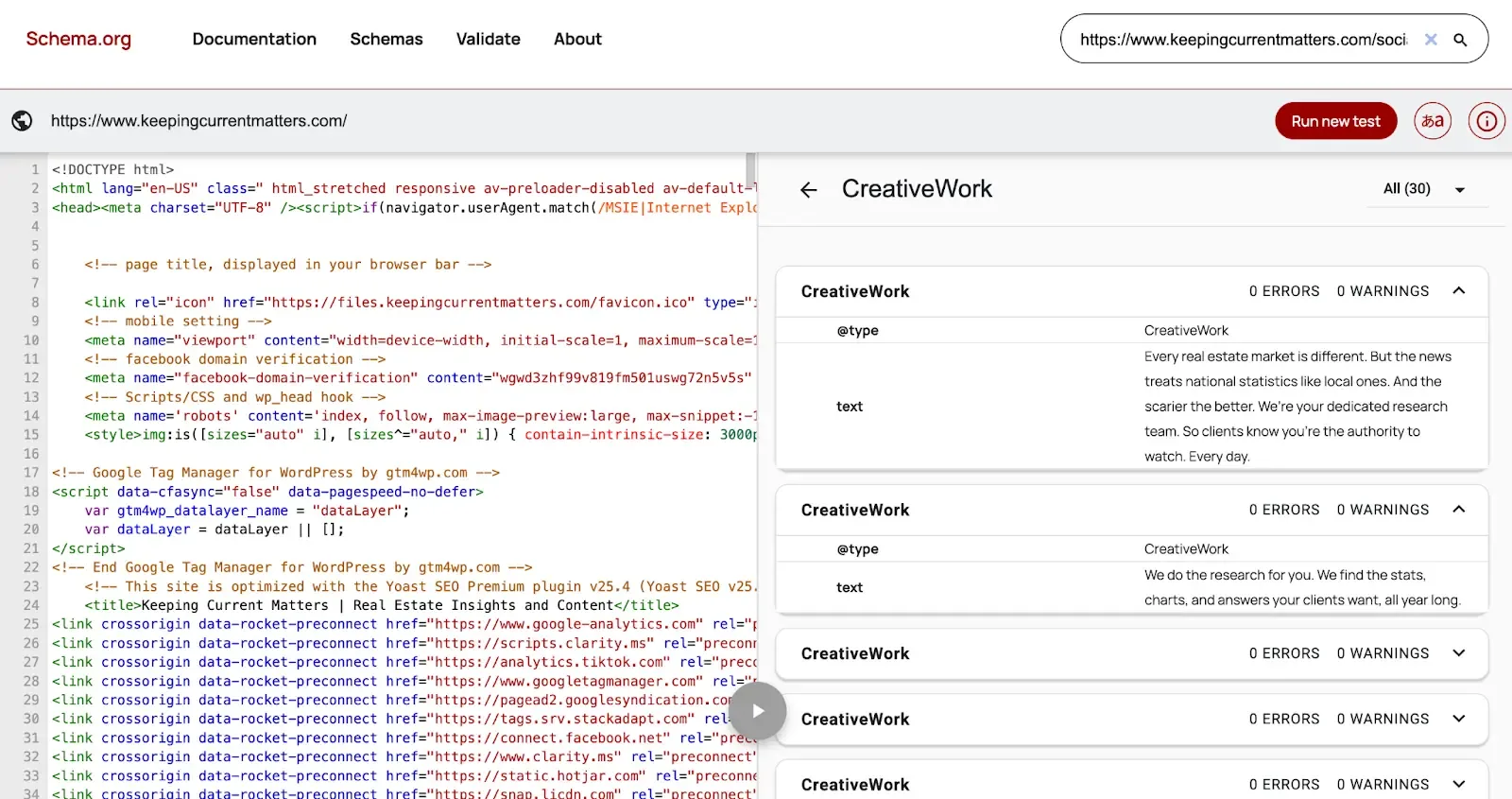
Task: Expand the third CreativeWork card
Action: 1459,653
